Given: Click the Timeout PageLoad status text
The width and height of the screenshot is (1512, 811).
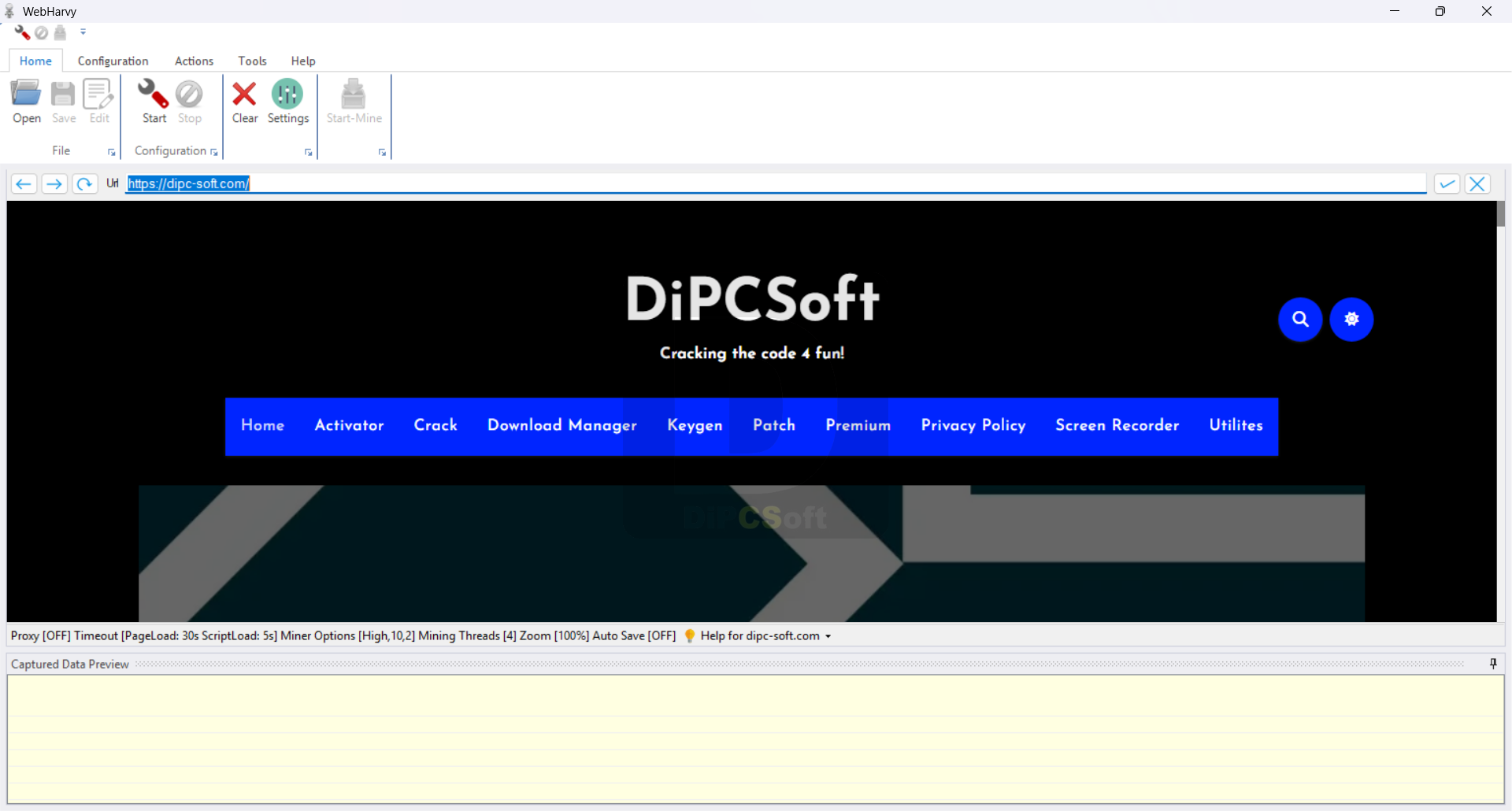Looking at the screenshot, I should [x=176, y=636].
